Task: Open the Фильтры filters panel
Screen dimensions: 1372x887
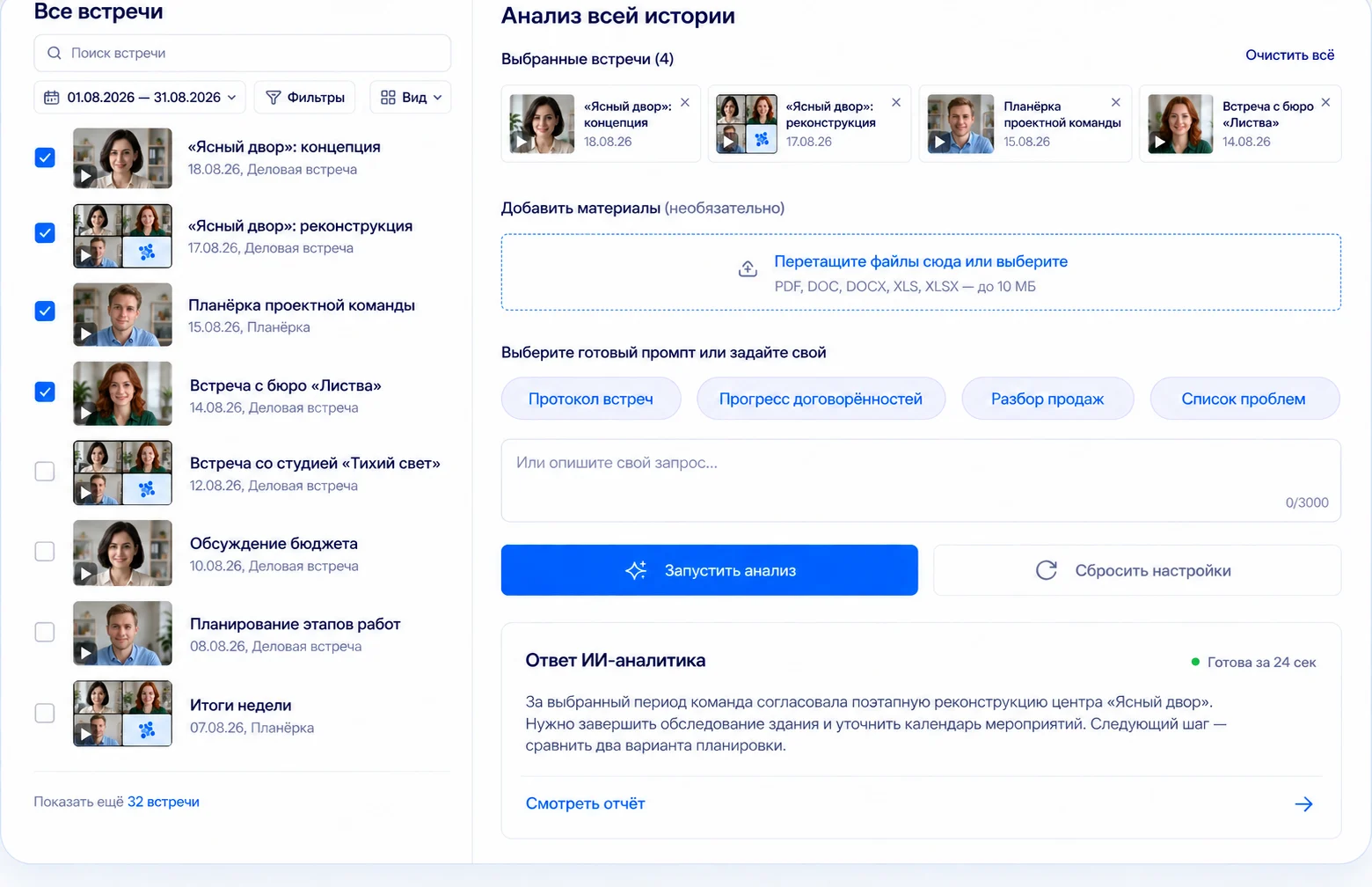Action: 305,97
